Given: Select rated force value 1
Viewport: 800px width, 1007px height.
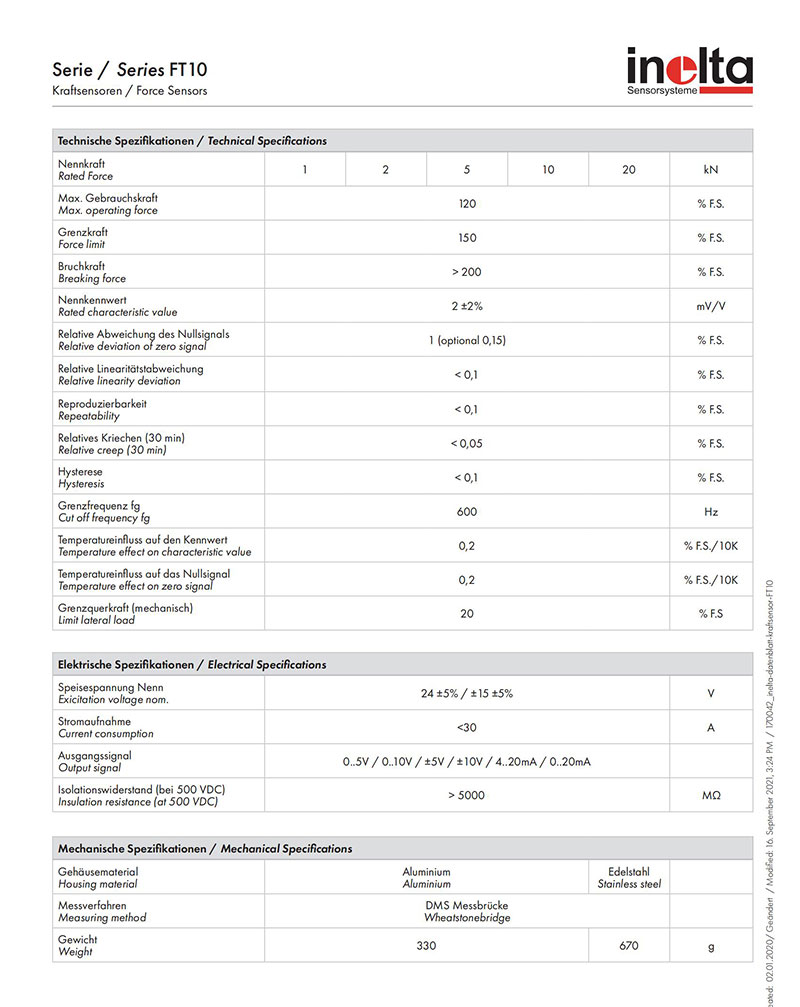Looking at the screenshot, I should pos(305,170).
